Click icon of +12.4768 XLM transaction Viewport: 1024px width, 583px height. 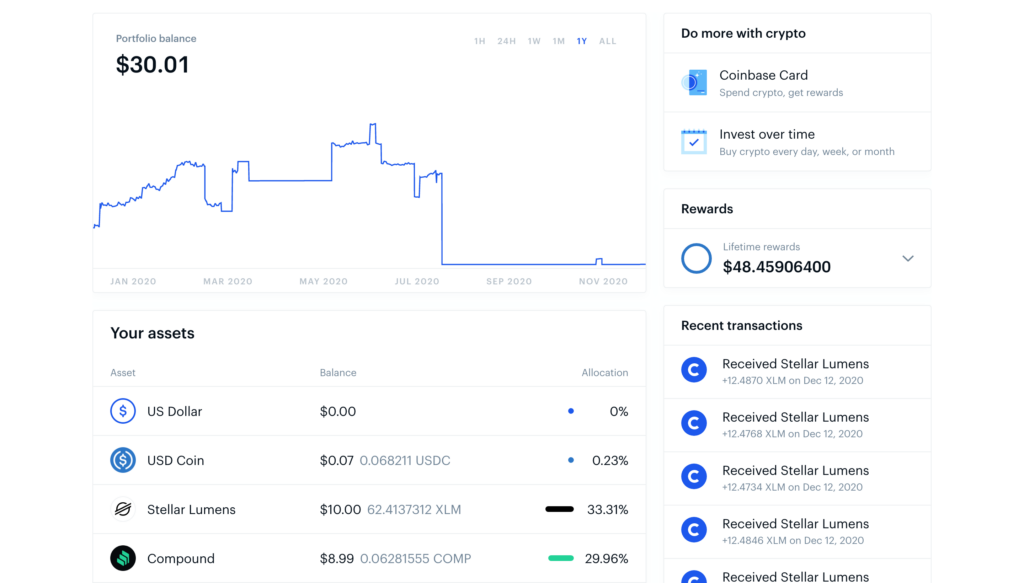[694, 423]
